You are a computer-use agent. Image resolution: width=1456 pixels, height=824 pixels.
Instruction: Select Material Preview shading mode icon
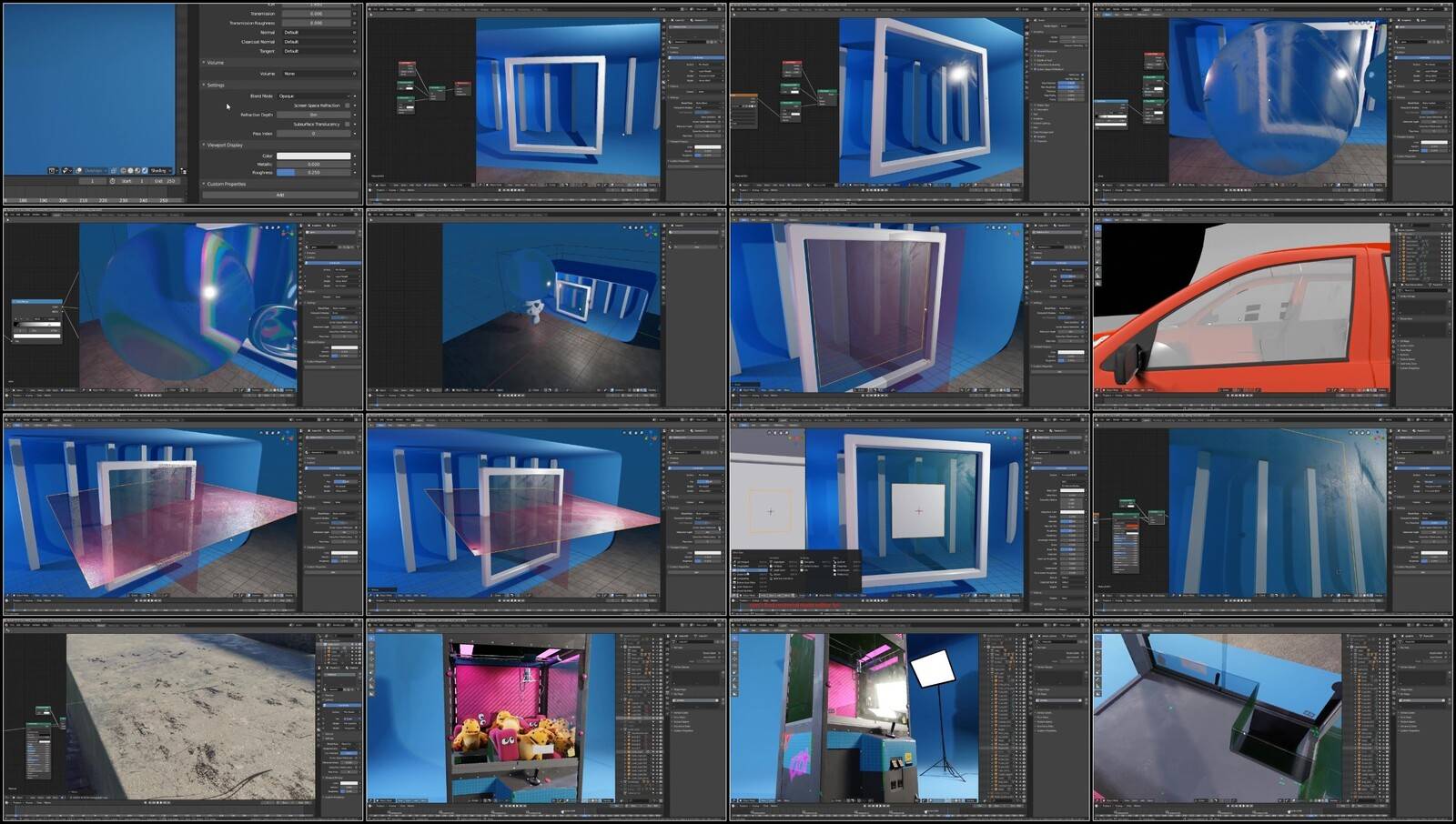pos(137,170)
